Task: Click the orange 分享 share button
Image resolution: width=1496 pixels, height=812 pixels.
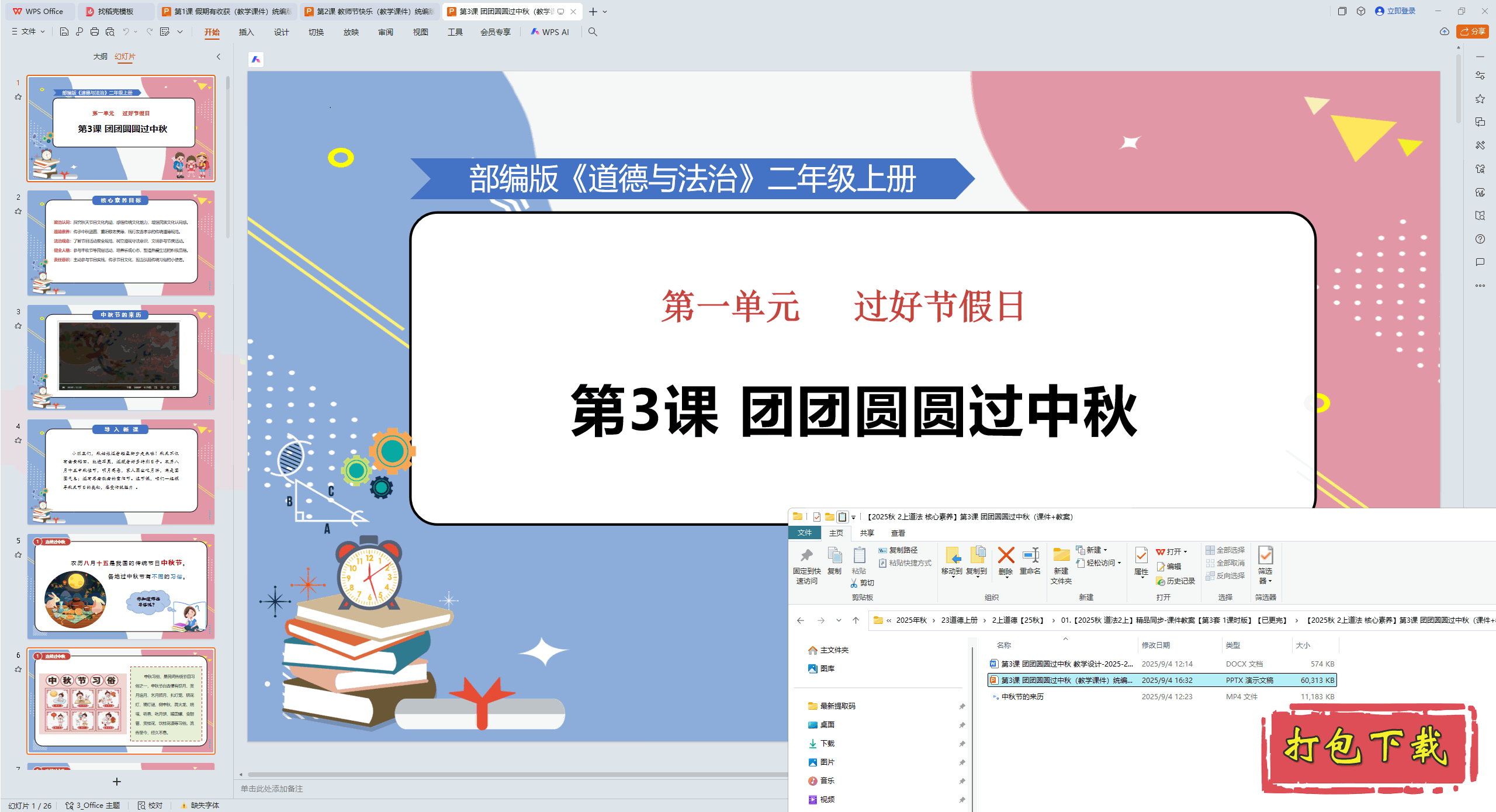Action: click(x=1472, y=32)
